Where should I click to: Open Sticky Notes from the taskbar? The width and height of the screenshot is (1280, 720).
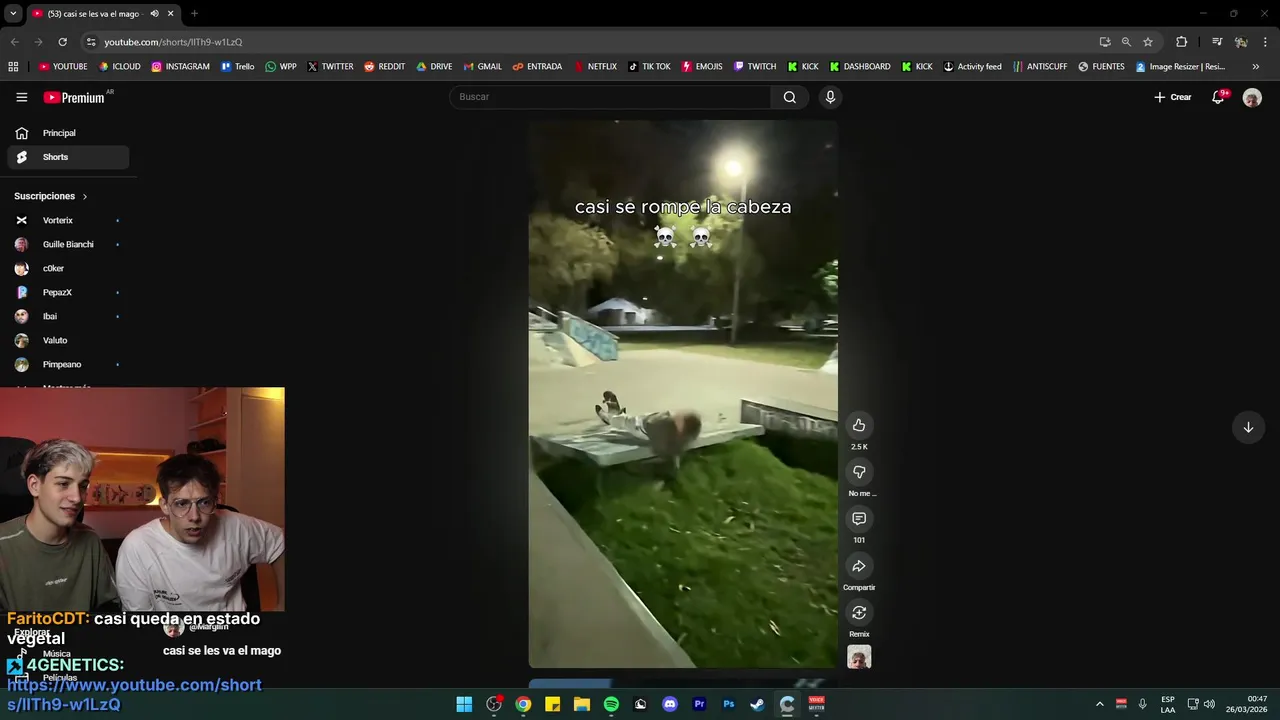[x=552, y=704]
